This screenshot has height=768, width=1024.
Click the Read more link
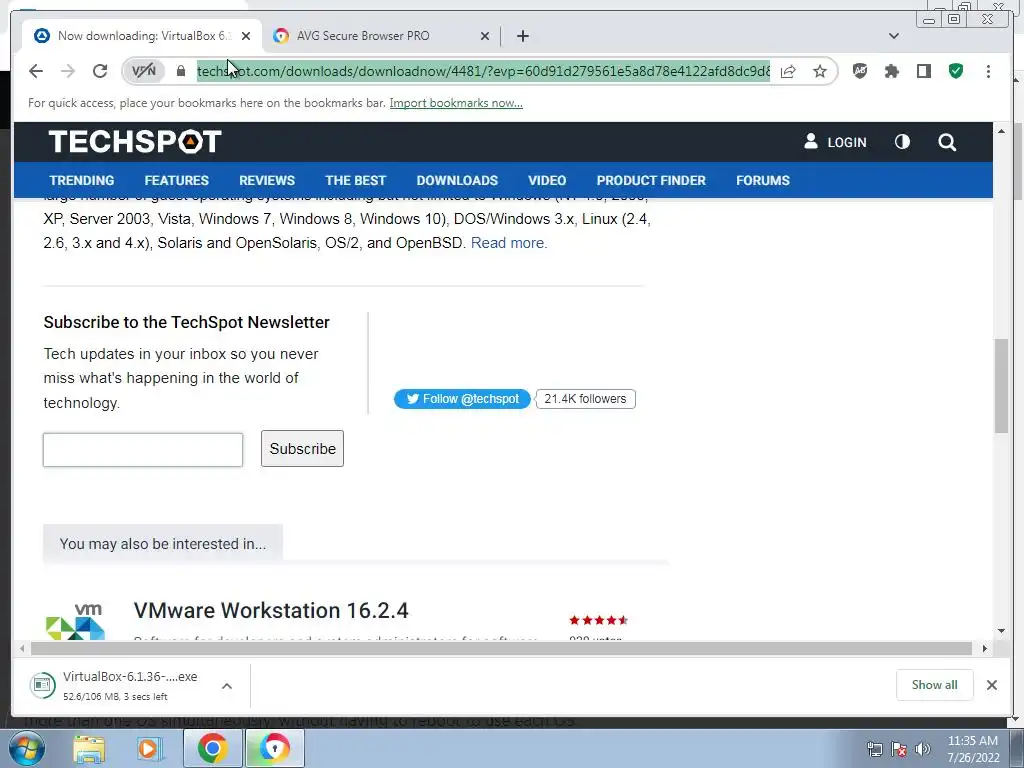[x=509, y=243]
